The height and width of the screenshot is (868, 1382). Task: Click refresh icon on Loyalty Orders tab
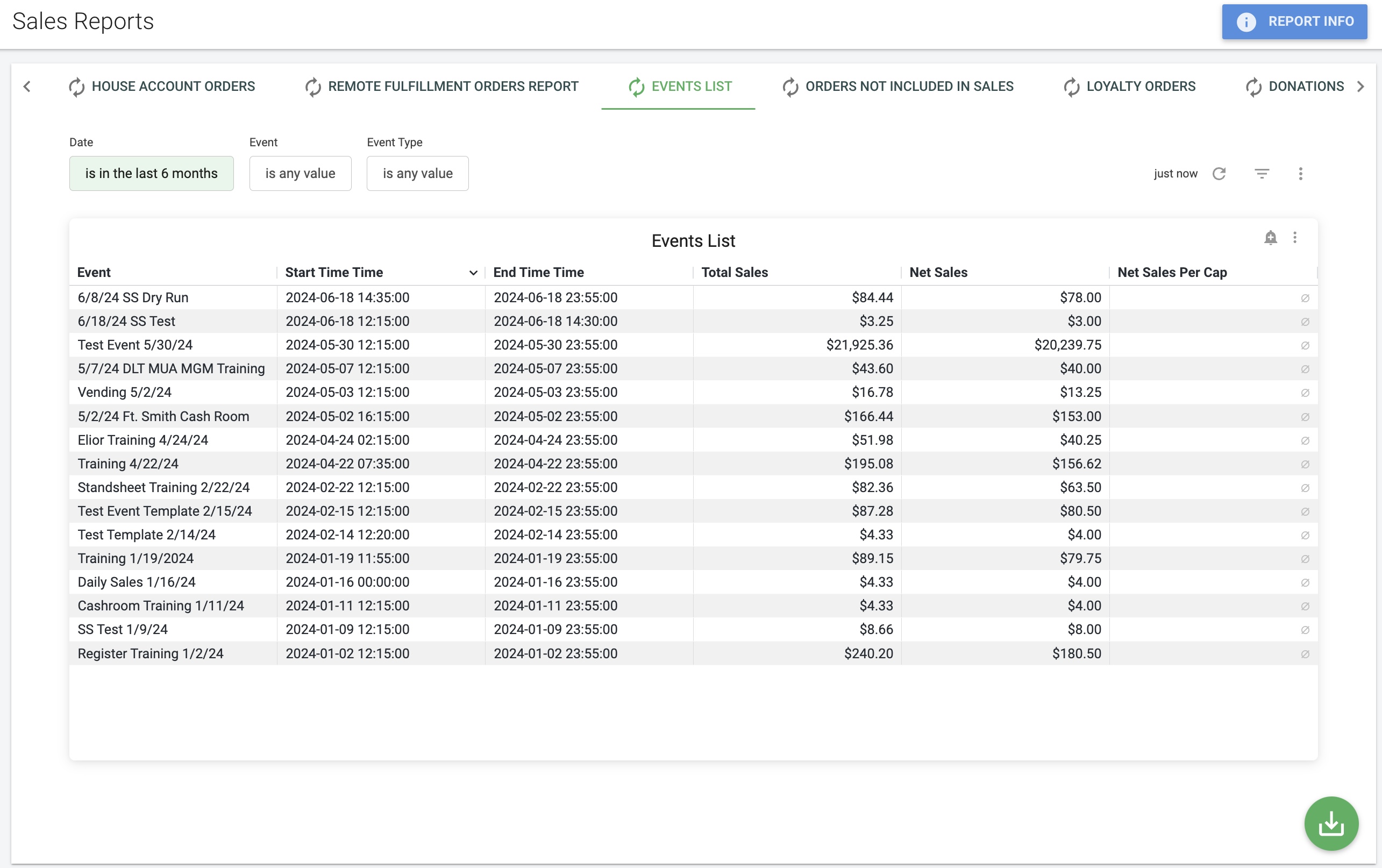(x=1072, y=87)
